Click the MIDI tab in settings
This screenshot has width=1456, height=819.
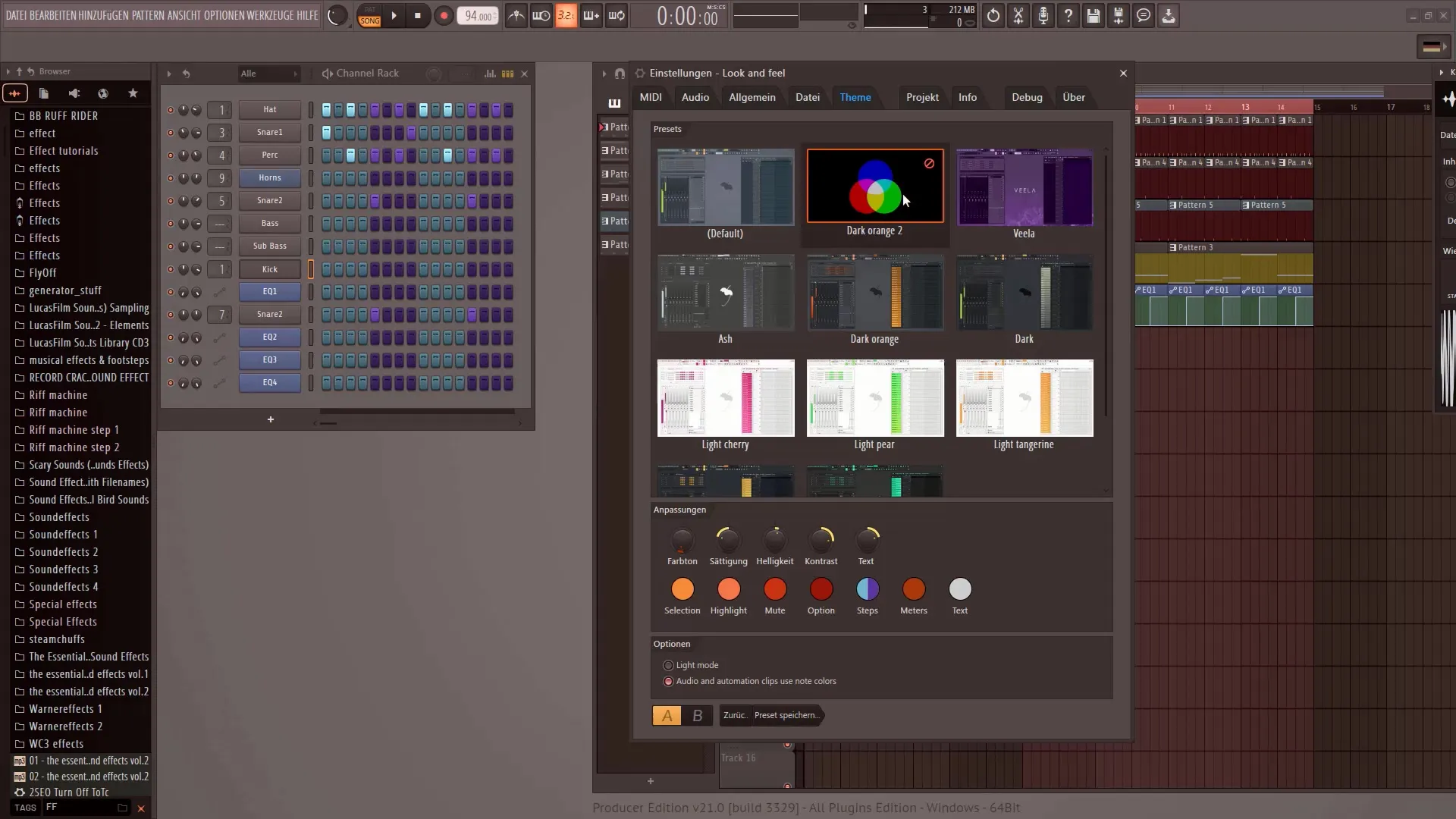tap(651, 97)
